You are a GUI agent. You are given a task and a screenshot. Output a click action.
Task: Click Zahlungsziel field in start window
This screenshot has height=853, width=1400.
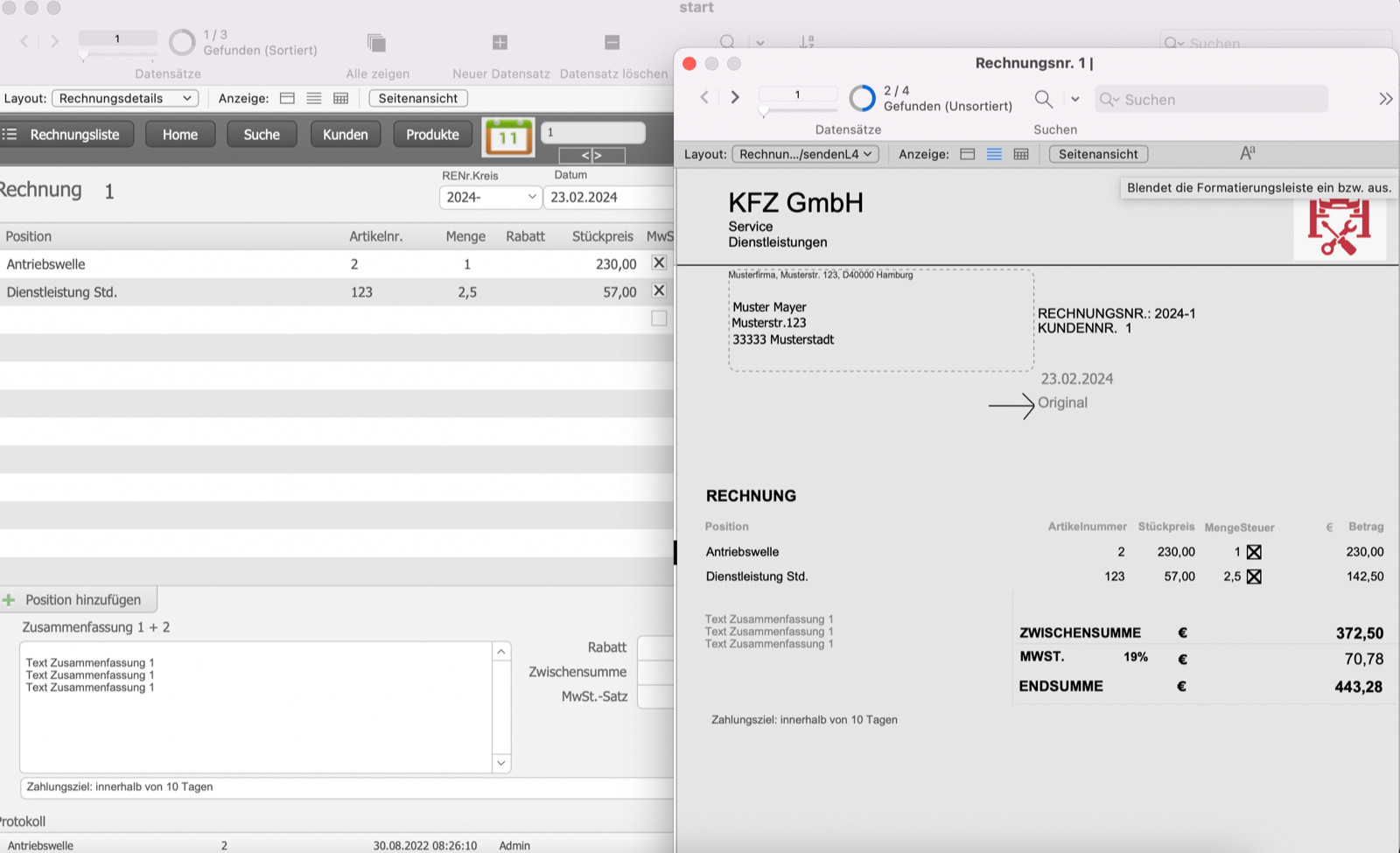[x=346, y=787]
